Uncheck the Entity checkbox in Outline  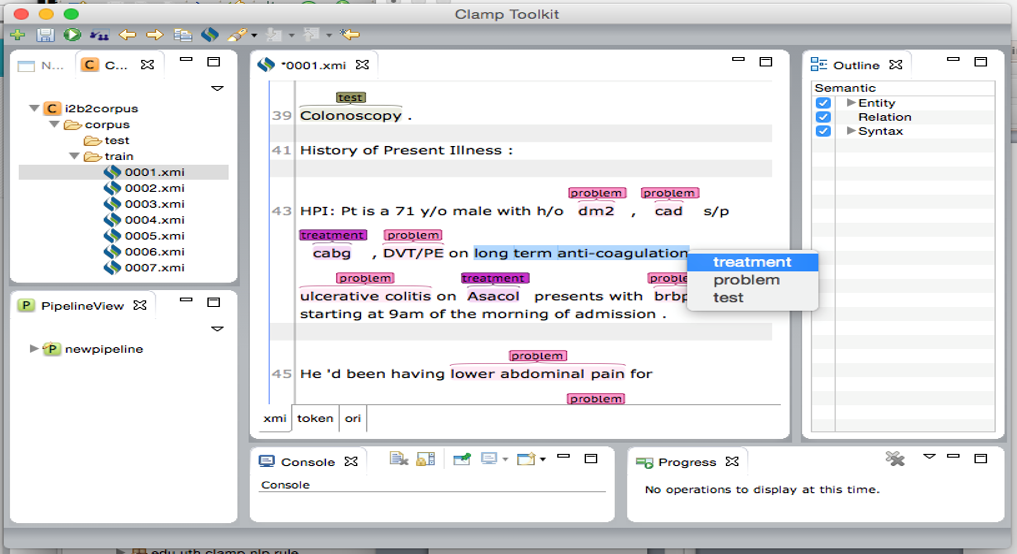tap(823, 103)
